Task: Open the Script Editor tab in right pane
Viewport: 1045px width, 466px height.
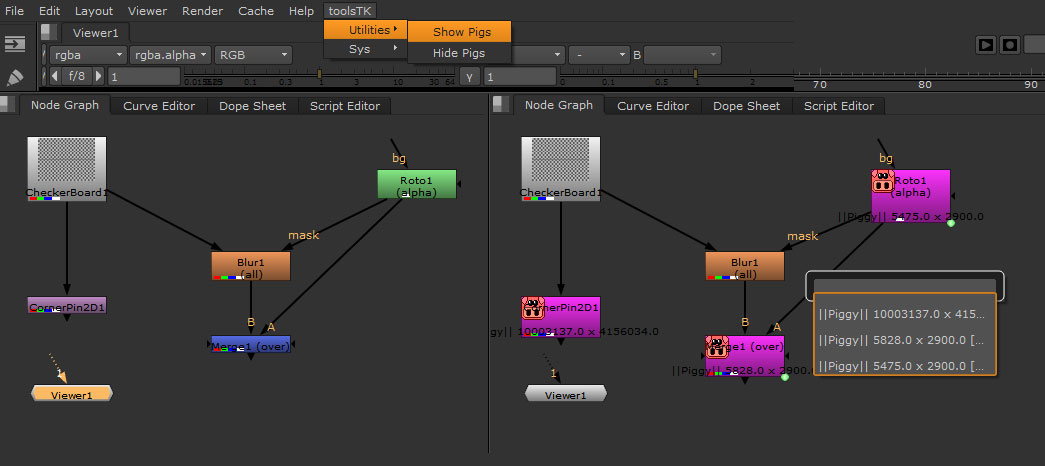Action: [x=839, y=106]
